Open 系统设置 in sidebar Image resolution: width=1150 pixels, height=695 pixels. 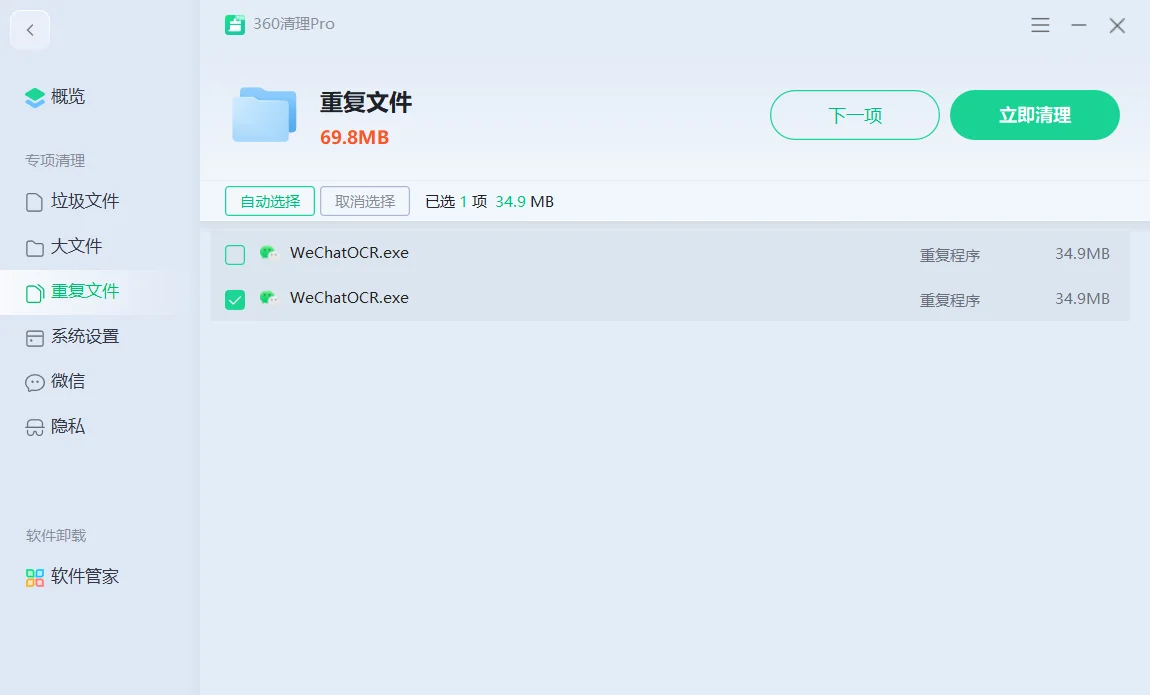pyautogui.click(x=72, y=337)
